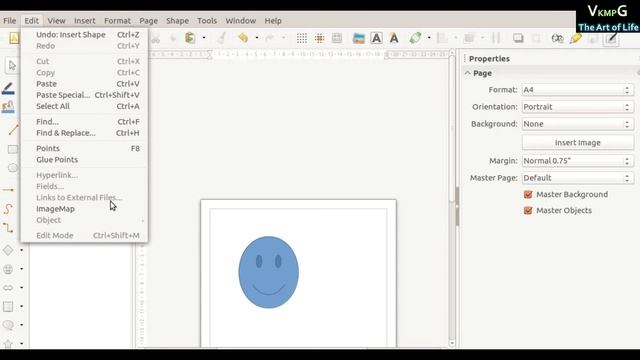Choose Paste Special... in the Edit menu
This screenshot has width=640, height=360.
[x=84, y=95]
